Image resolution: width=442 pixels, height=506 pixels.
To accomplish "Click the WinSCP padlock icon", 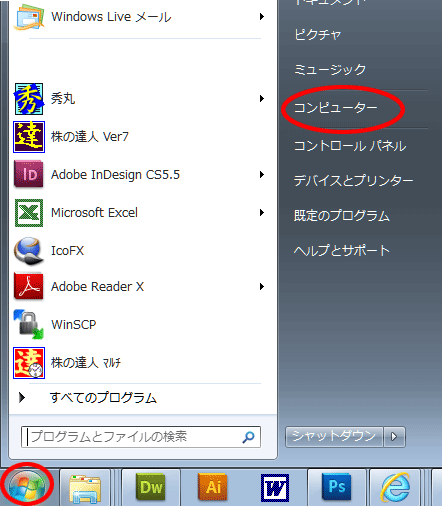I will (x=29, y=324).
